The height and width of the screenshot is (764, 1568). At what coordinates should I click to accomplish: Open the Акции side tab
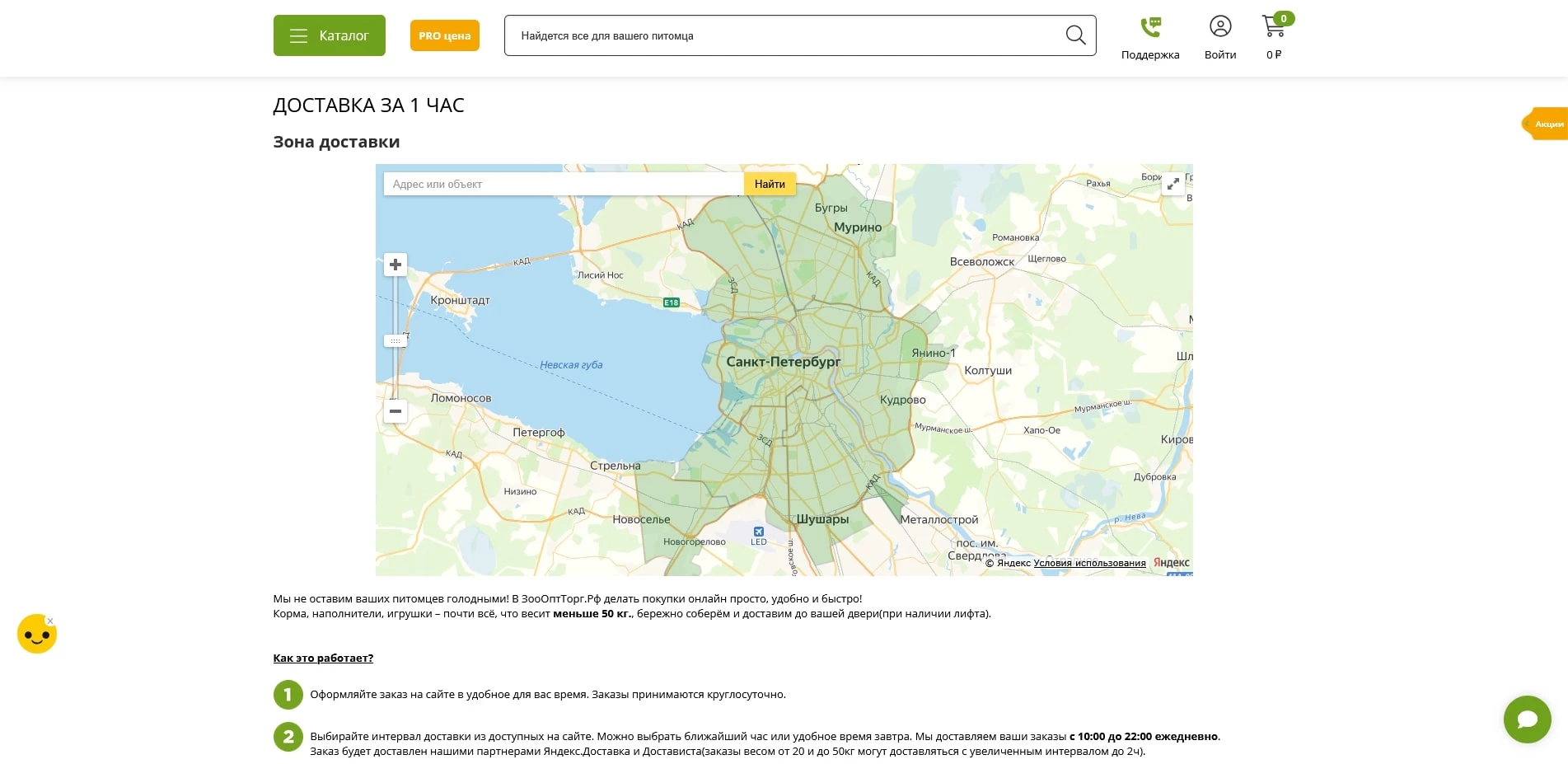[1549, 124]
